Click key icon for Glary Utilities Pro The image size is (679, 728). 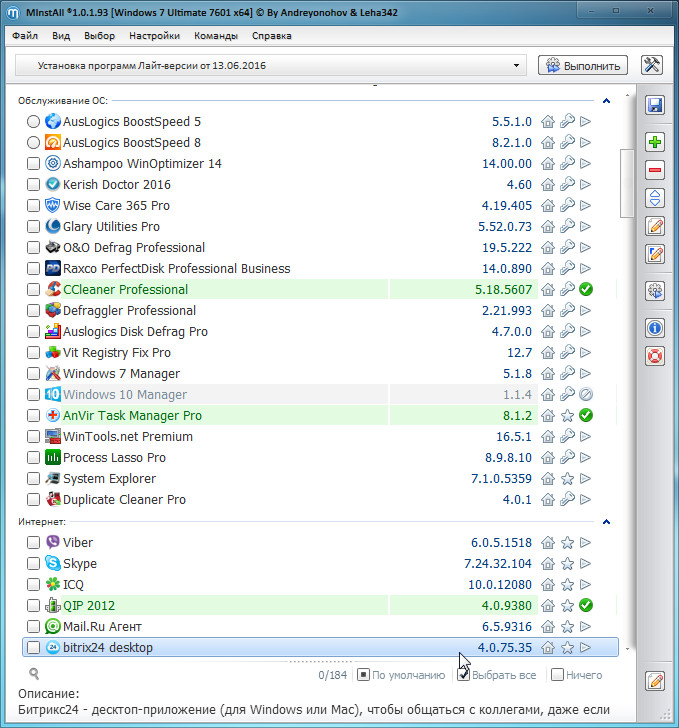tap(567, 226)
